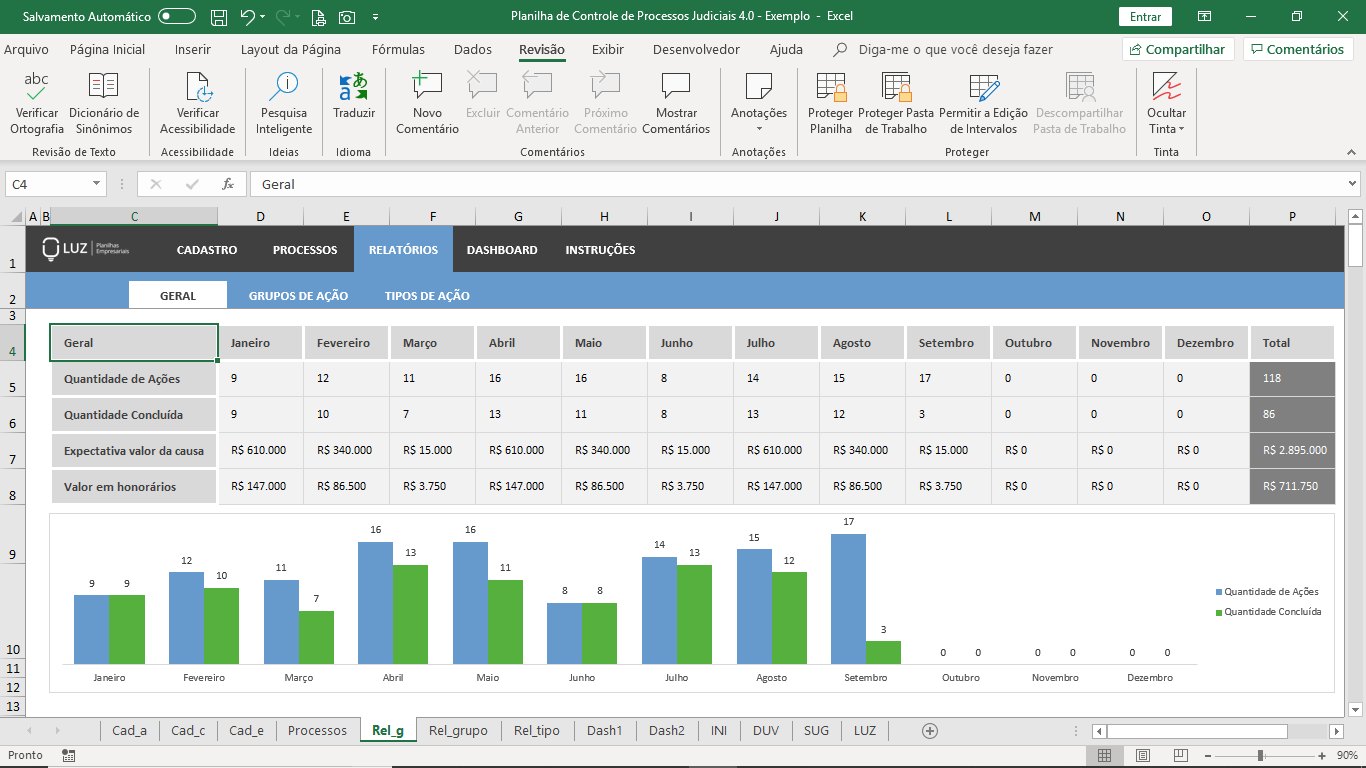Click the zoom slider in status bar
This screenshot has width=1366, height=768.
1260,756
